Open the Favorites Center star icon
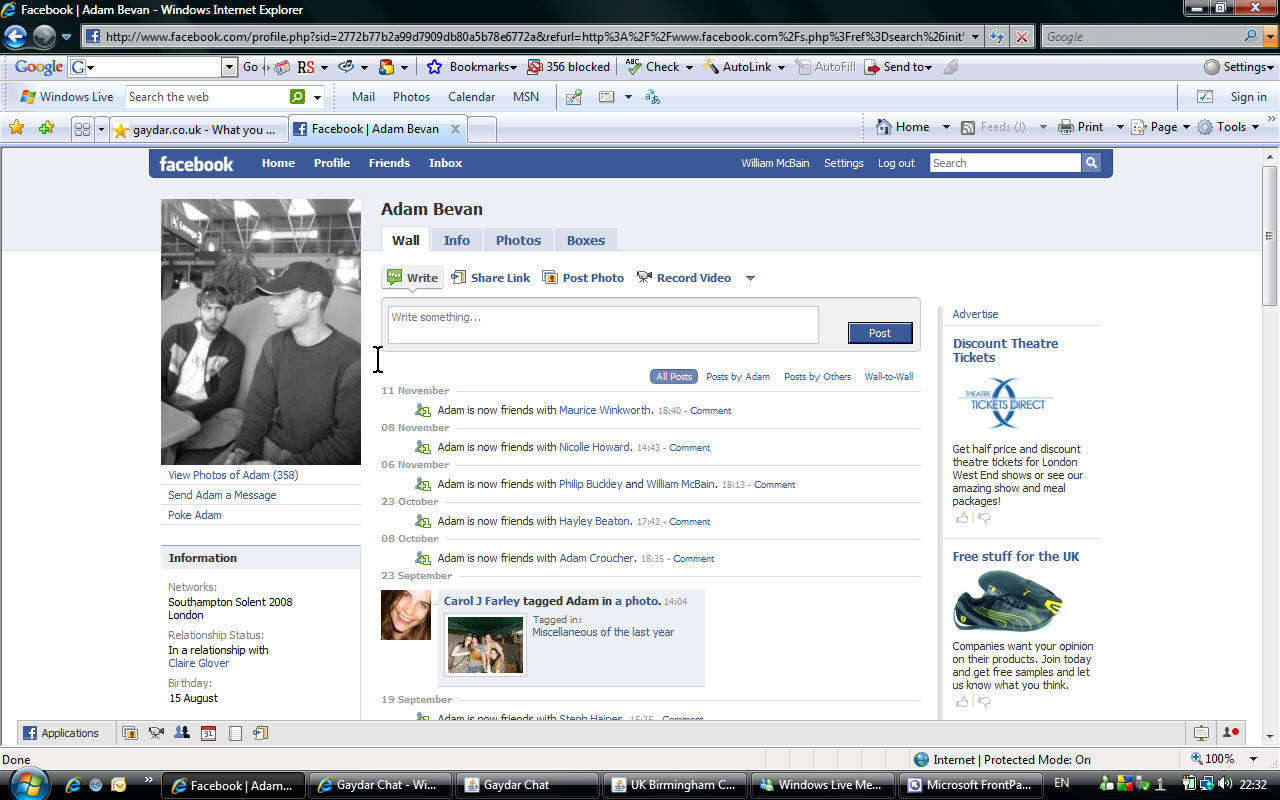 point(16,128)
